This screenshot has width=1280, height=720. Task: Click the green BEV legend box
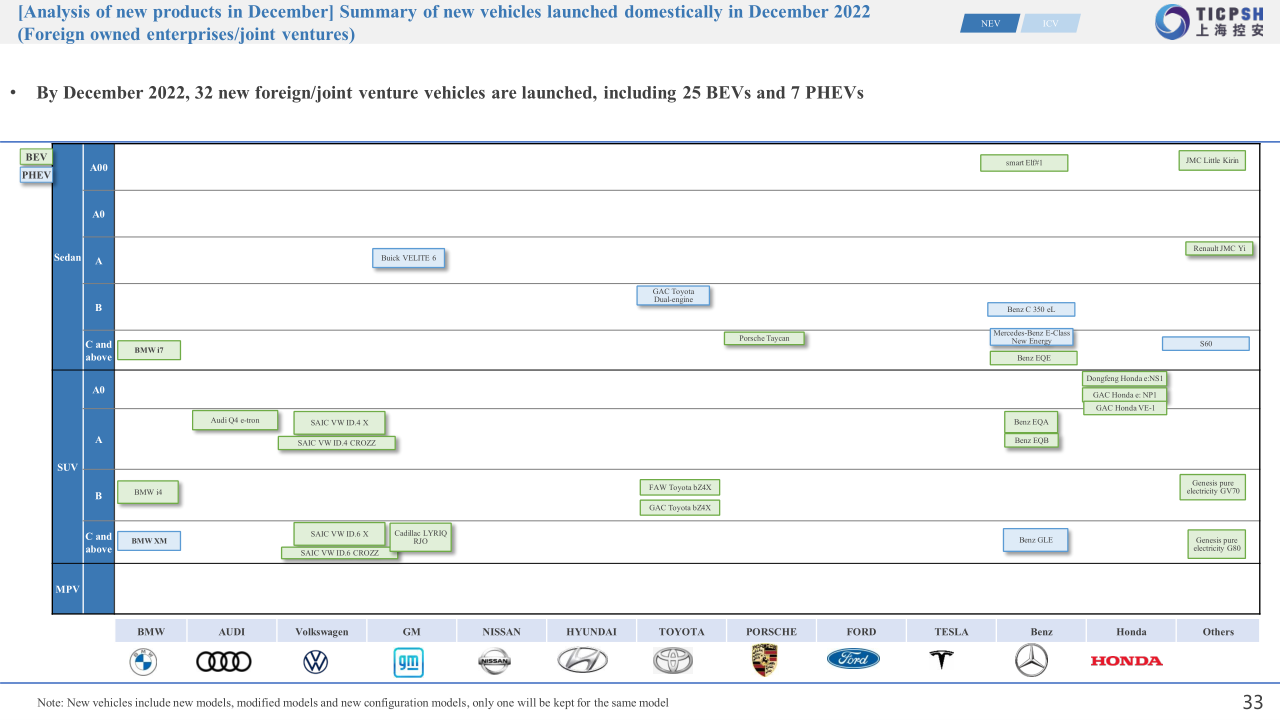coord(36,157)
